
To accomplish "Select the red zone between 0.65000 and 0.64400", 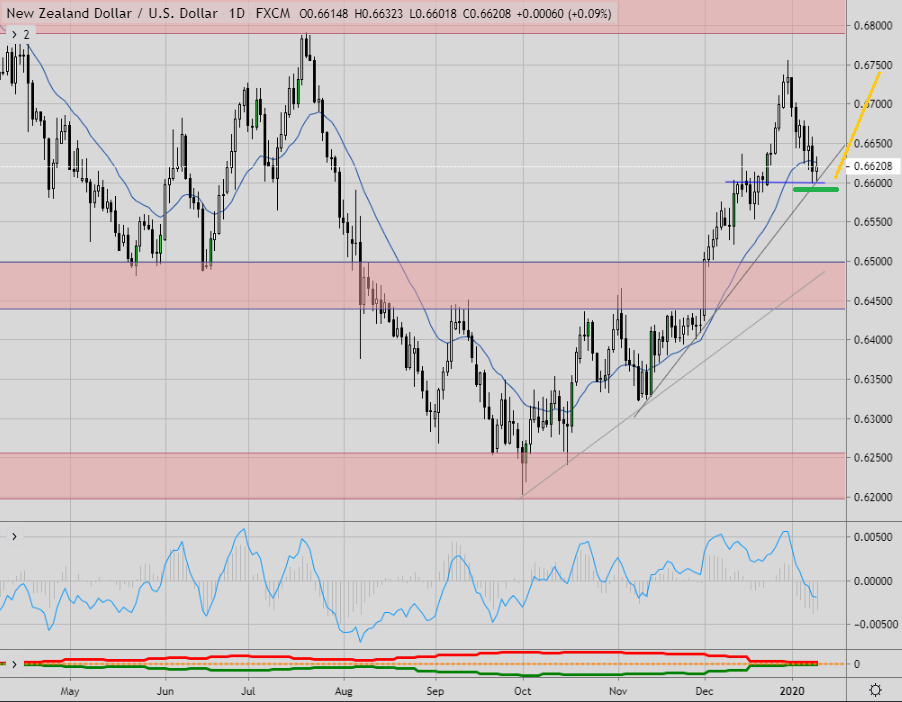I will [423, 285].
